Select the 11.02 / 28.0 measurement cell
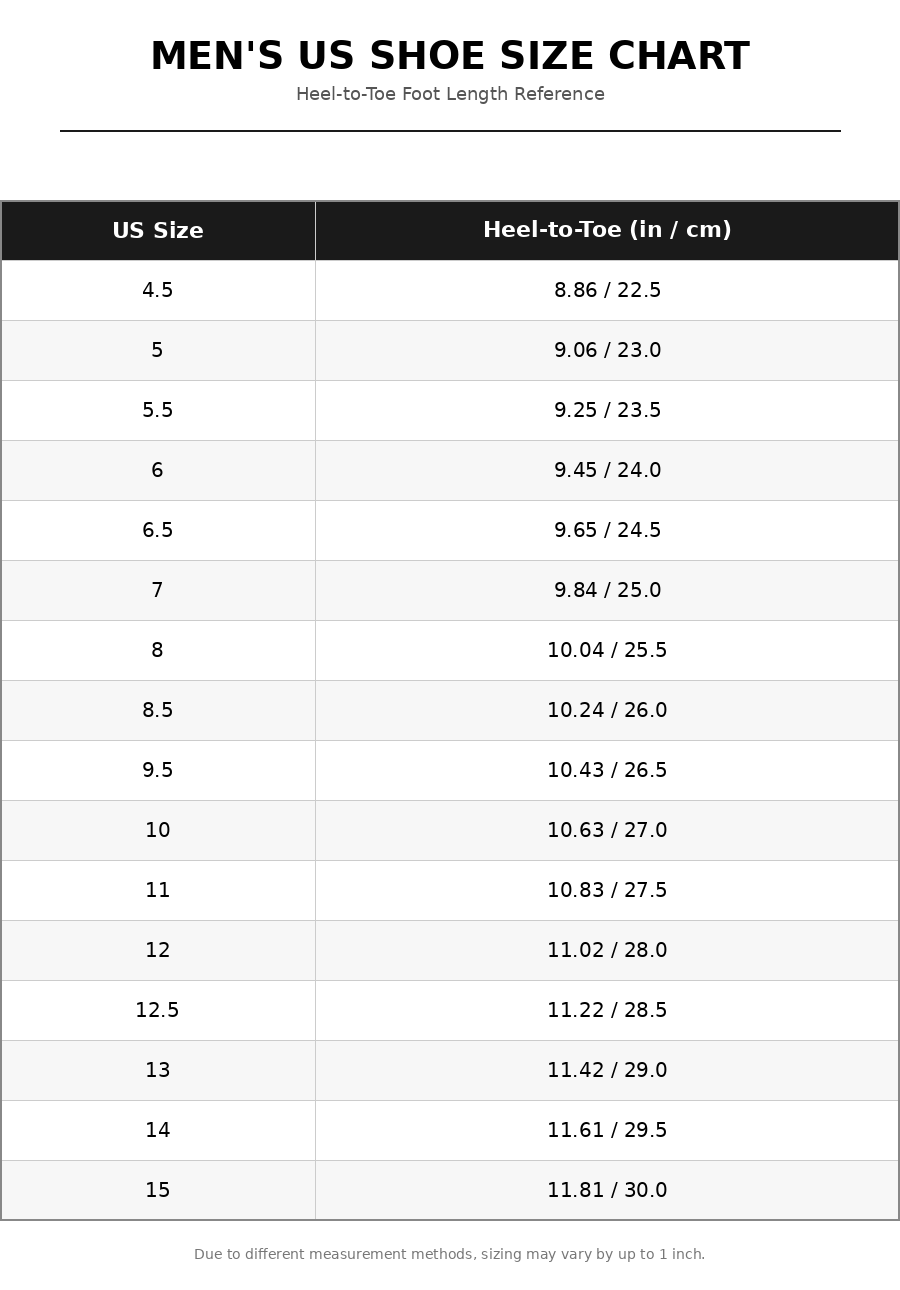This screenshot has height=1290, width=900. [607, 951]
